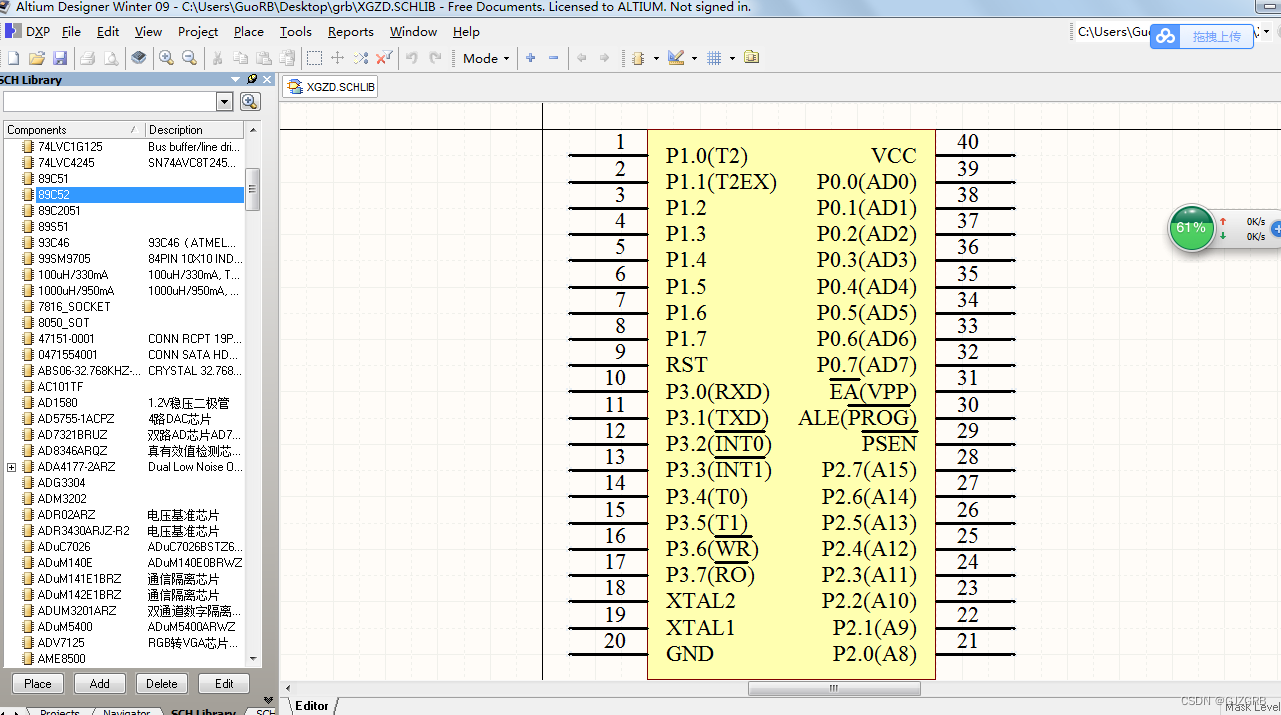Viewport: 1281px width, 715px height.
Task: Create a new document from the toolbar
Action: pos(13,58)
